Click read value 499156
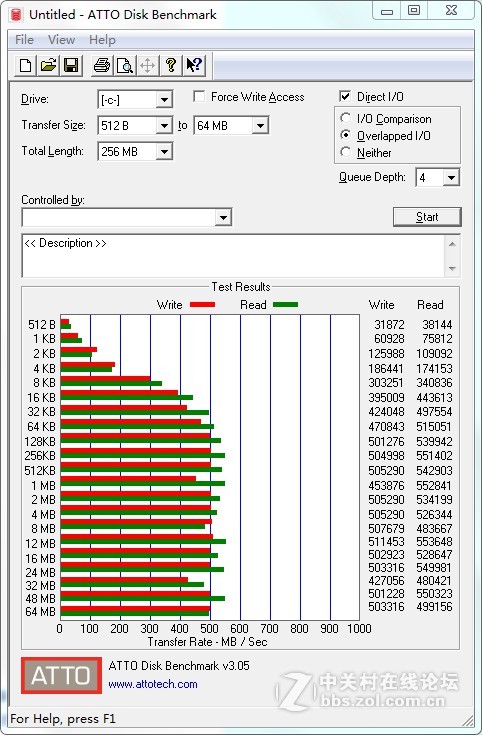This screenshot has width=482, height=735. [434, 607]
